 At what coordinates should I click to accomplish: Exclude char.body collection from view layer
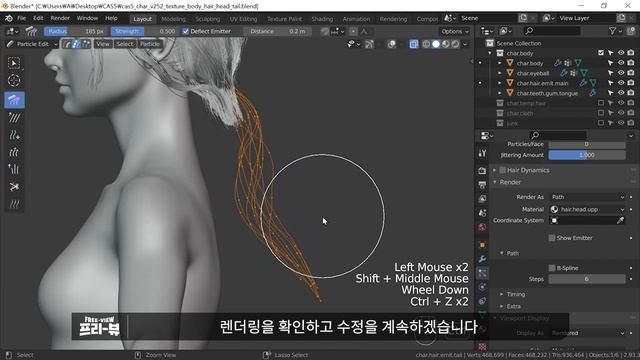click(601, 53)
